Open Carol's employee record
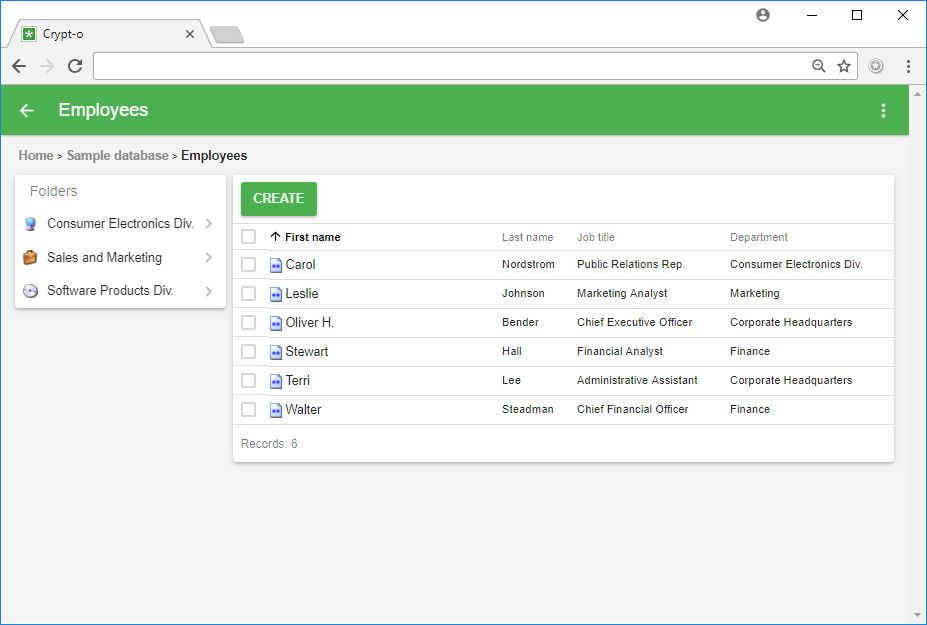927x625 pixels. click(300, 264)
